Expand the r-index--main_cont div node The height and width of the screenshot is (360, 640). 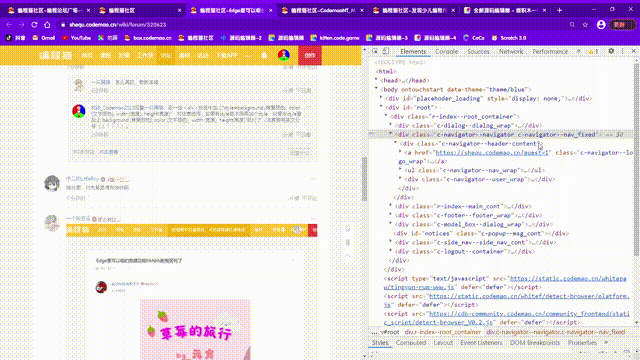click(x=391, y=206)
